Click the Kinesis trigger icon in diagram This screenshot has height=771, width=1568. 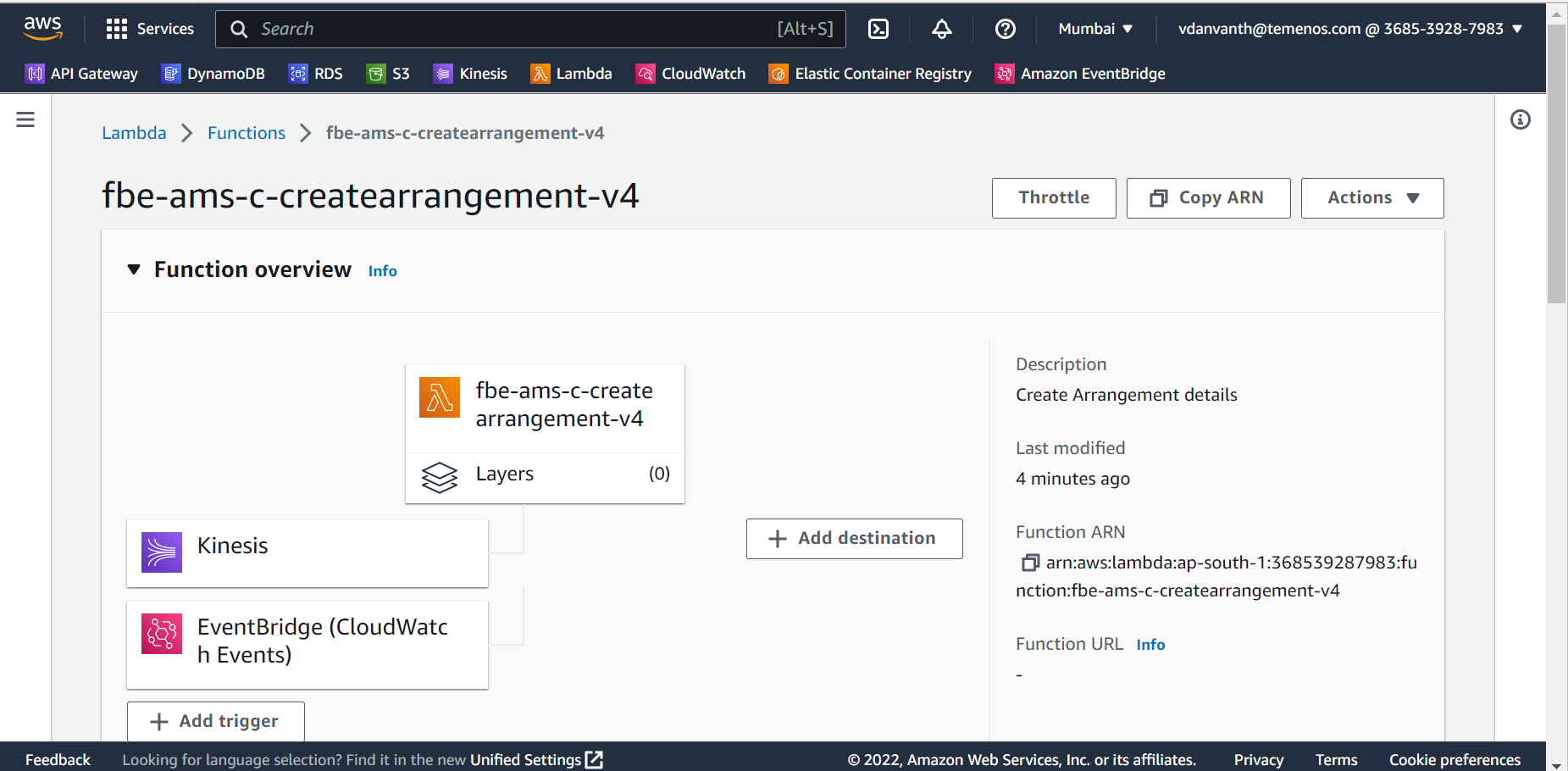click(x=162, y=552)
